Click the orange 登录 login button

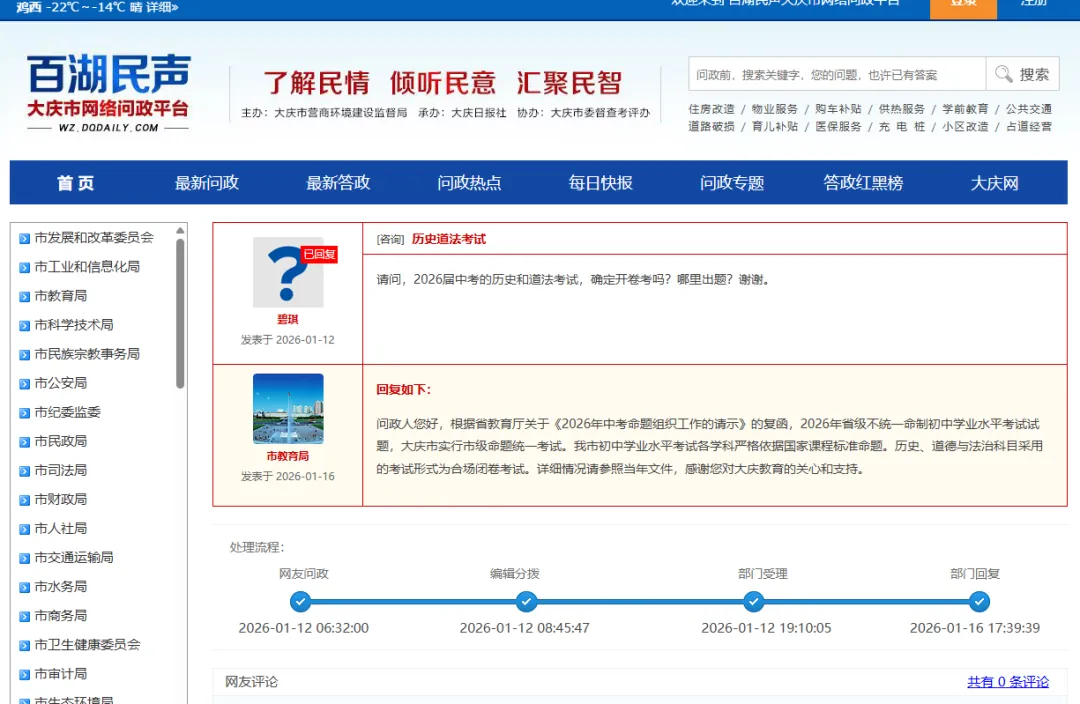tap(962, 5)
